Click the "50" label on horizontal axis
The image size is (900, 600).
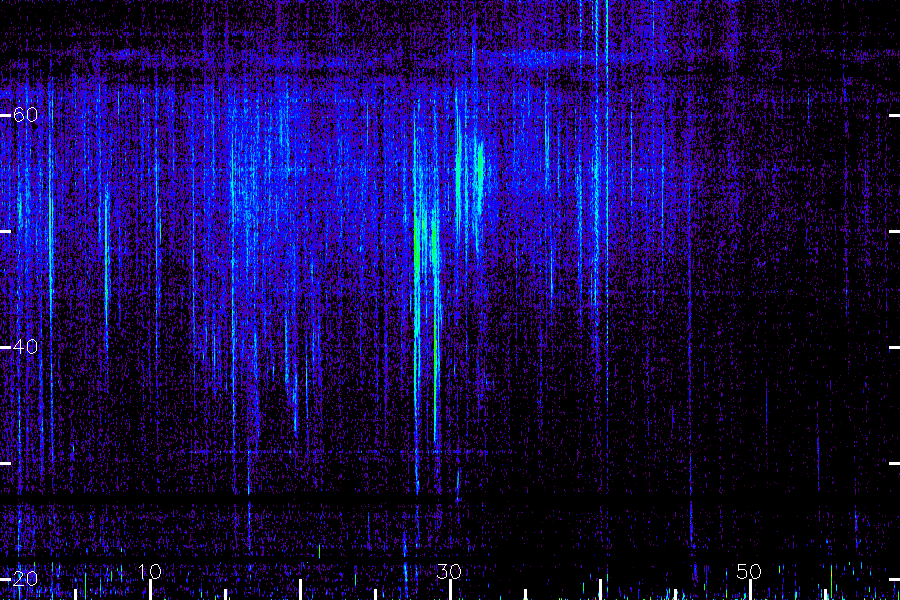749,571
